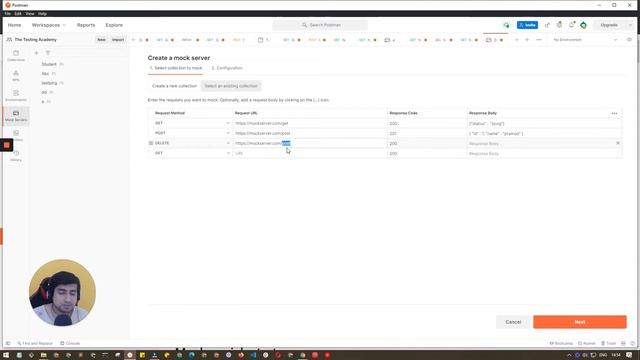This screenshot has height=360, width=640.
Task: Open the three-dots menu on the table header
Action: click(x=614, y=113)
